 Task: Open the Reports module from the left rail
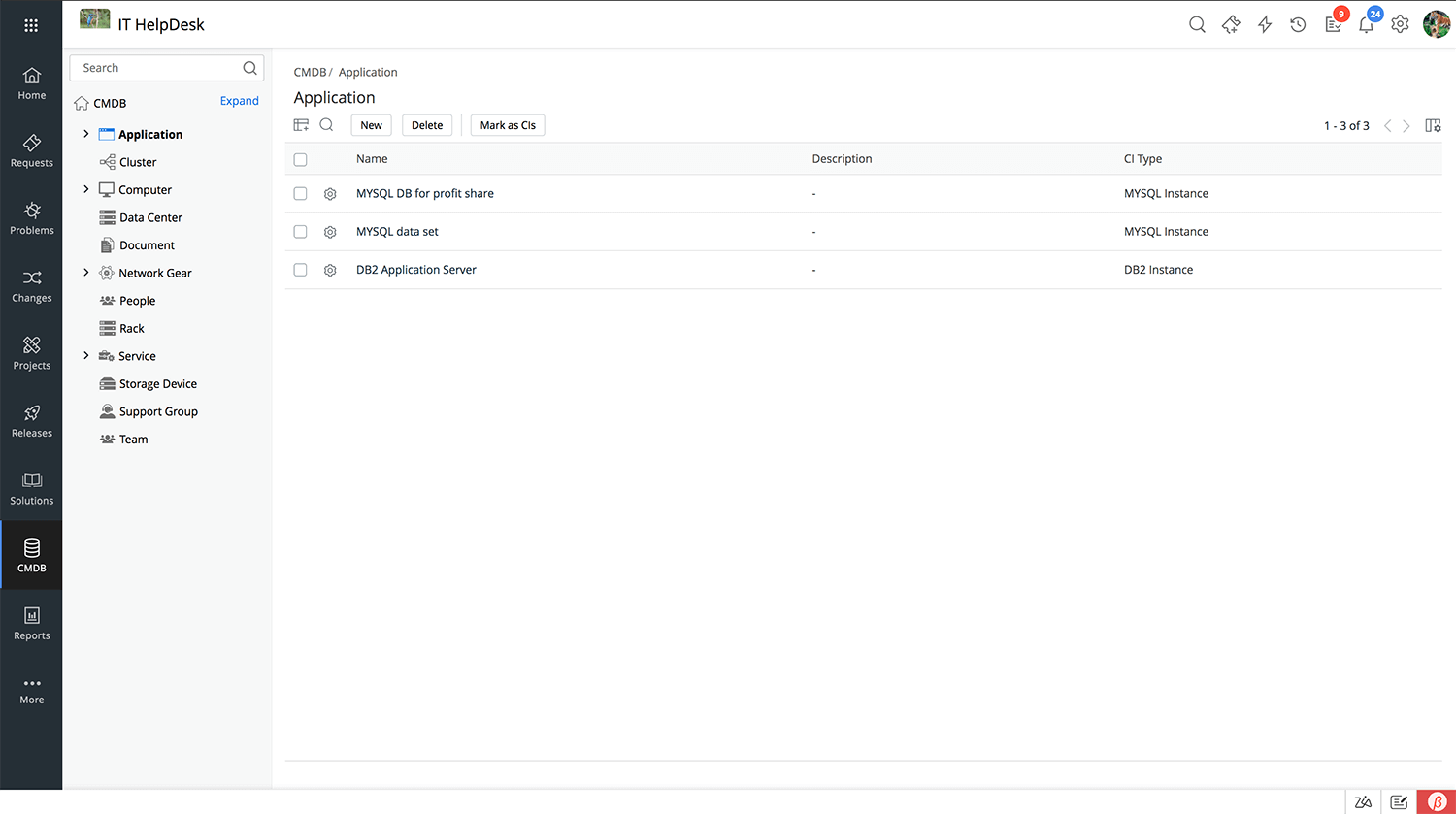(x=31, y=621)
